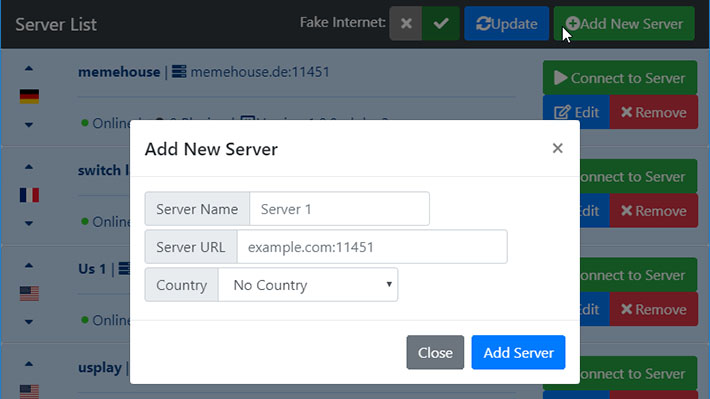Image resolution: width=710 pixels, height=399 pixels.
Task: Open the Us 1 server name
Action: tap(92, 269)
